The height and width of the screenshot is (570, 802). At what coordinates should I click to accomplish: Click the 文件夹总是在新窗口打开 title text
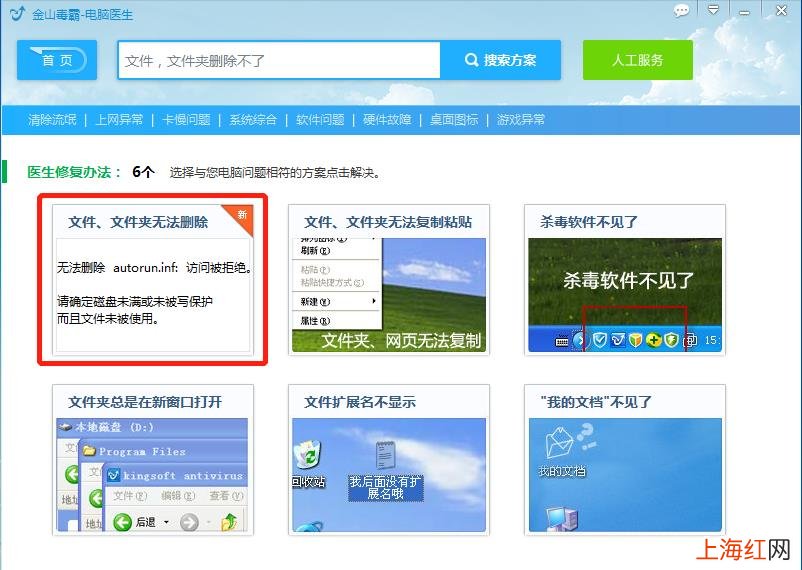pos(145,402)
